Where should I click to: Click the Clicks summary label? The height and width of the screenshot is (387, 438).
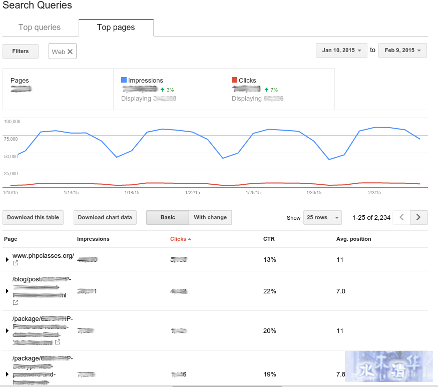point(247,80)
